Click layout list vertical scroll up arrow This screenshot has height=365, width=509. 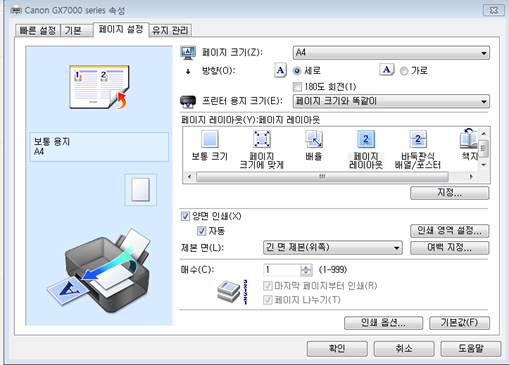tap(484, 134)
